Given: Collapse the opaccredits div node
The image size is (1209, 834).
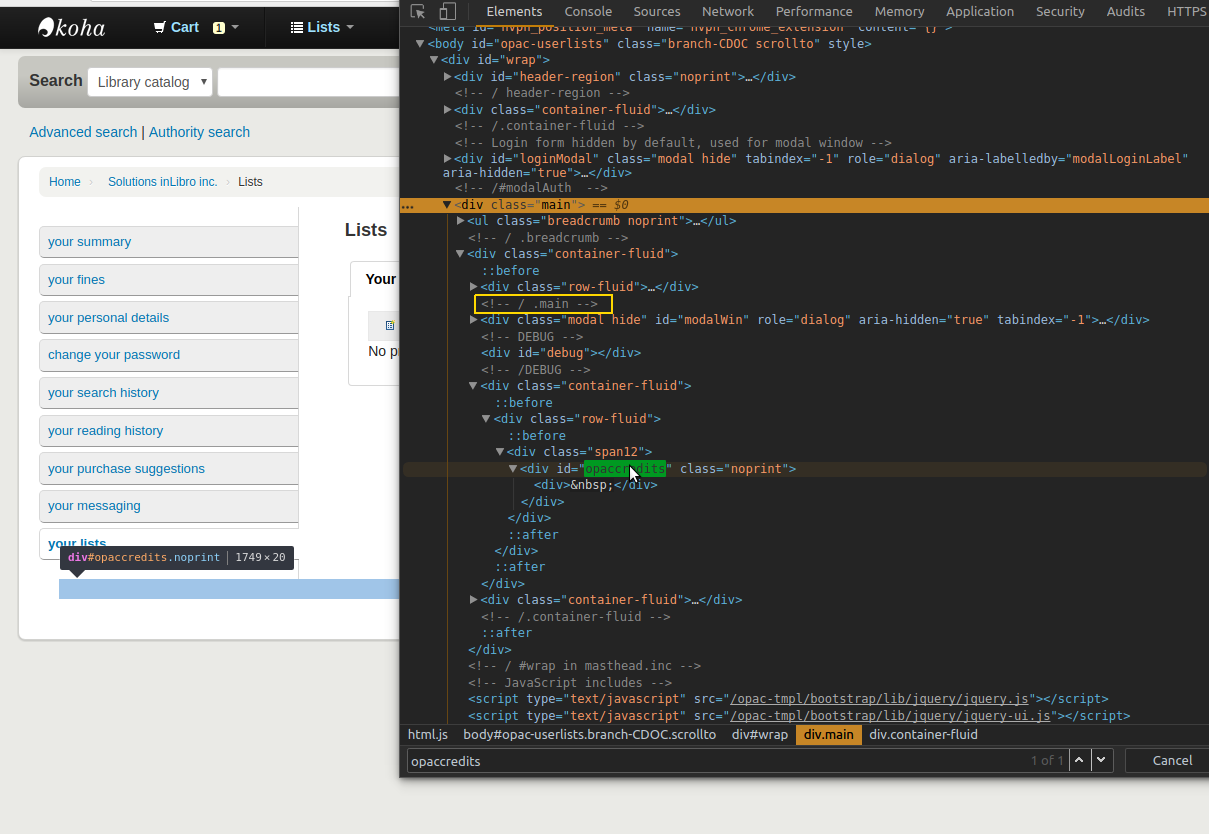Looking at the screenshot, I should [x=513, y=469].
